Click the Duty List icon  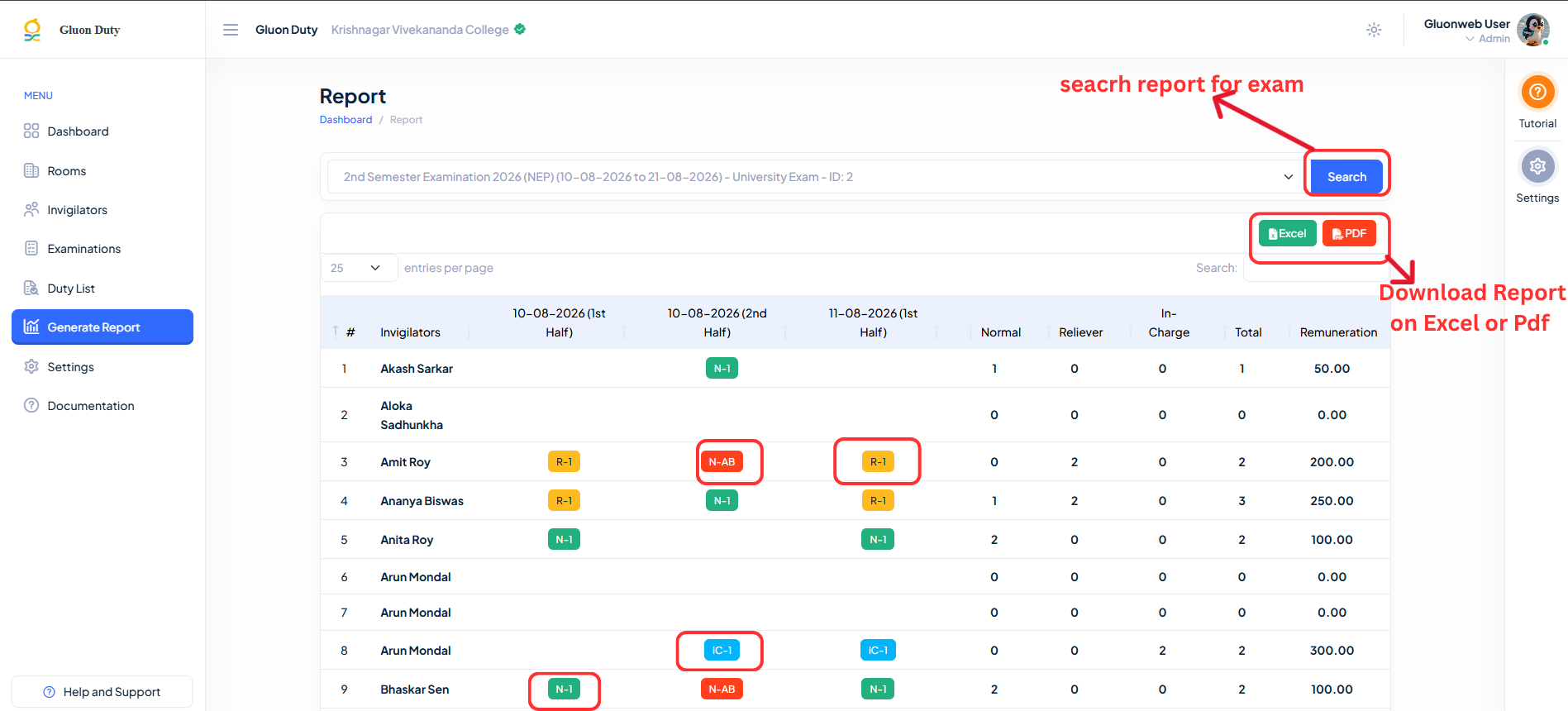[31, 288]
